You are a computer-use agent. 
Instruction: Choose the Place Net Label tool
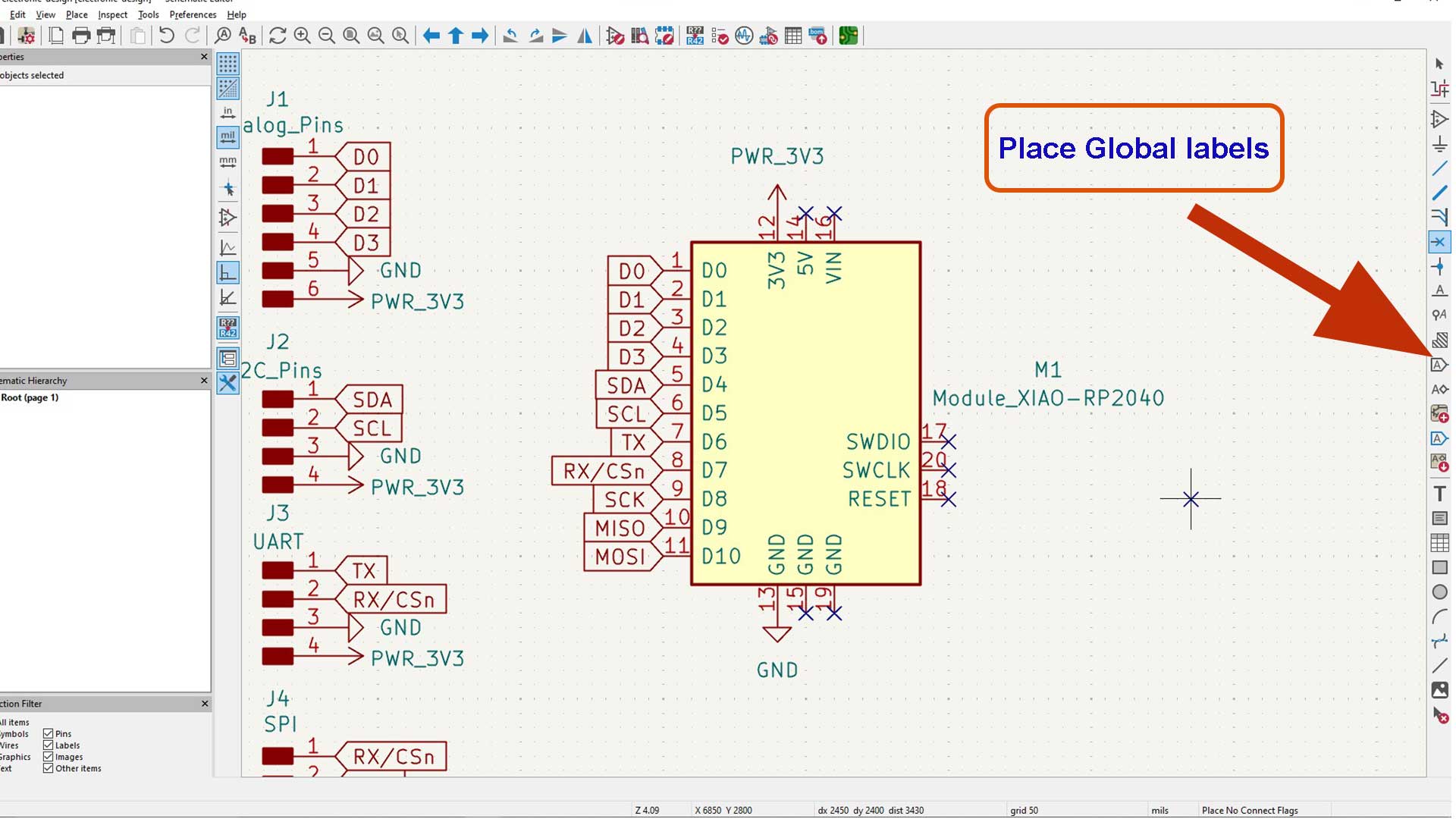click(x=1439, y=290)
